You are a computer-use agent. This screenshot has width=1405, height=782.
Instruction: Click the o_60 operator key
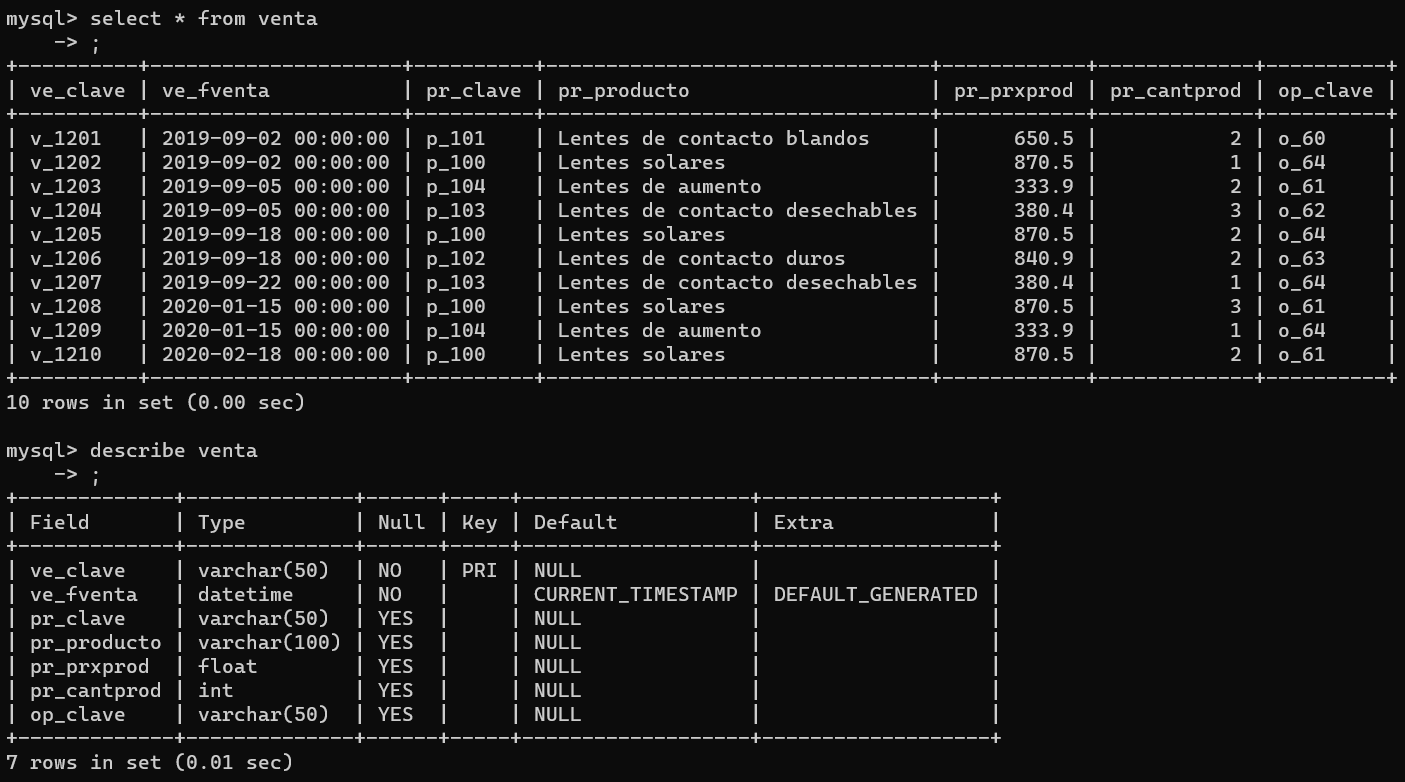1302,139
